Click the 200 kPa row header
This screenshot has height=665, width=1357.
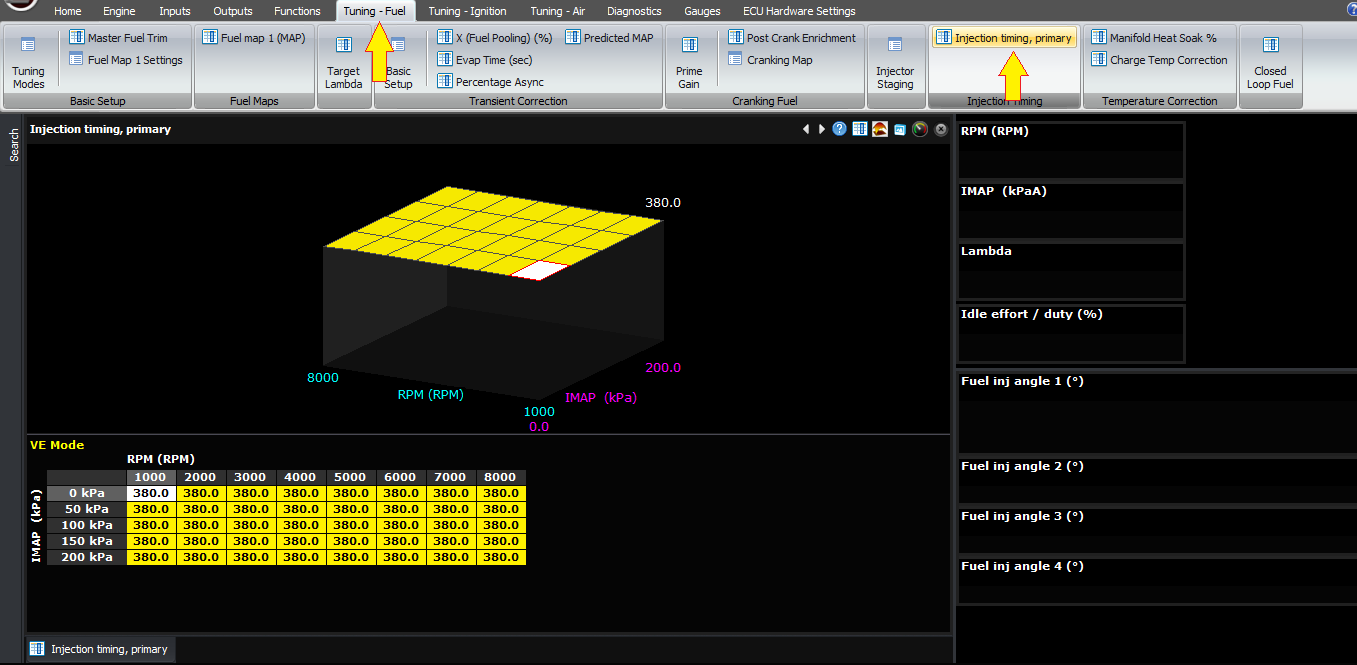click(x=87, y=557)
